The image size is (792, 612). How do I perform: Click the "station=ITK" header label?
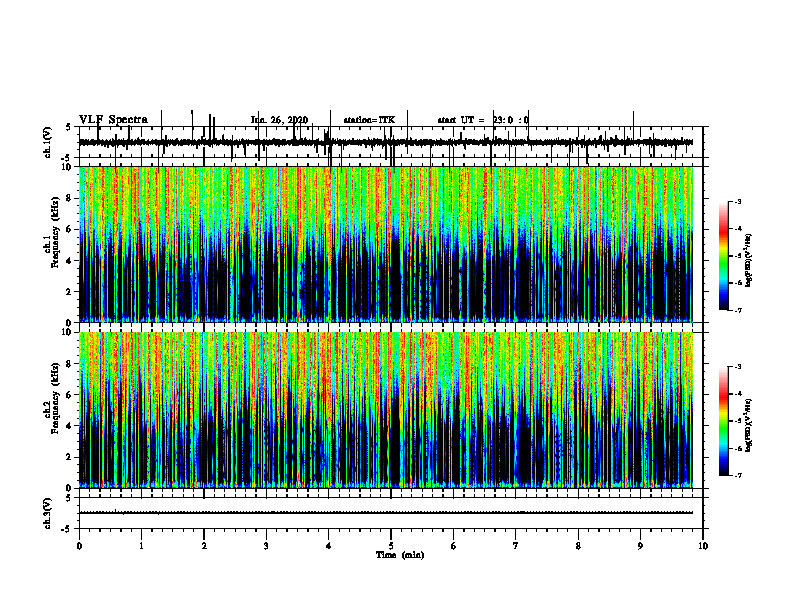pyautogui.click(x=369, y=120)
